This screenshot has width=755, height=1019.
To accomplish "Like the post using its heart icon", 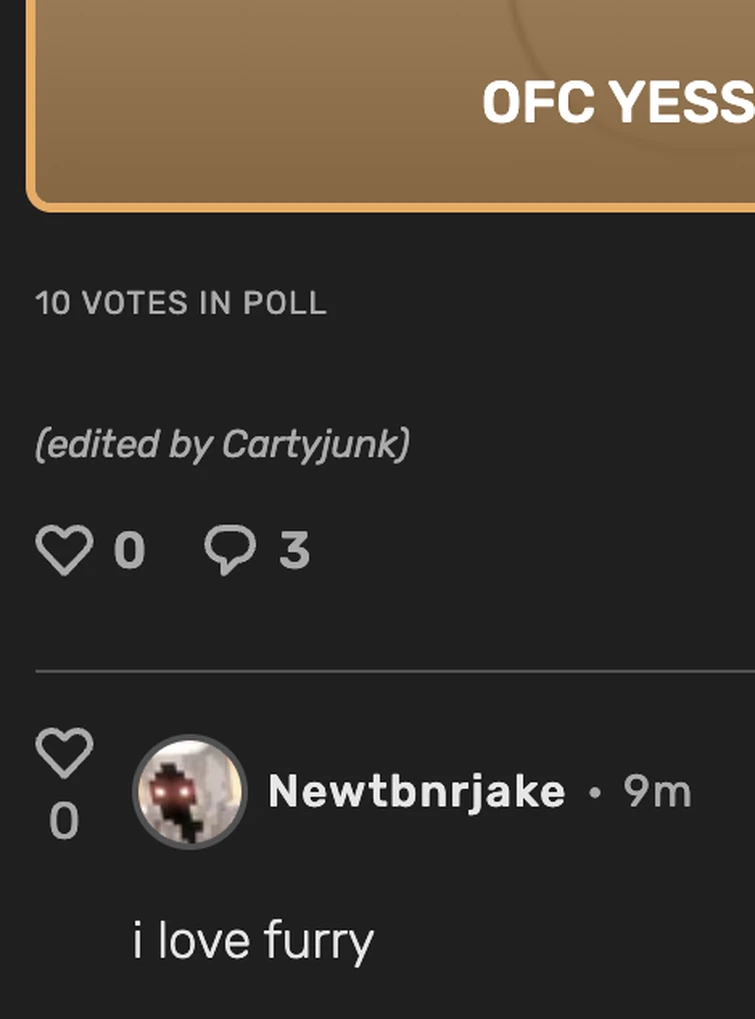I will click(x=63, y=550).
